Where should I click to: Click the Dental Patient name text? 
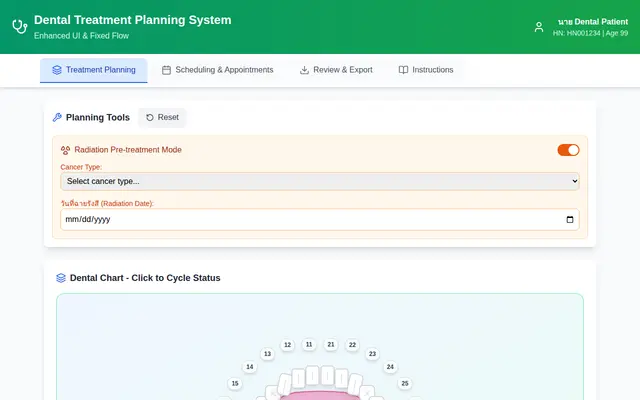tap(593, 22)
